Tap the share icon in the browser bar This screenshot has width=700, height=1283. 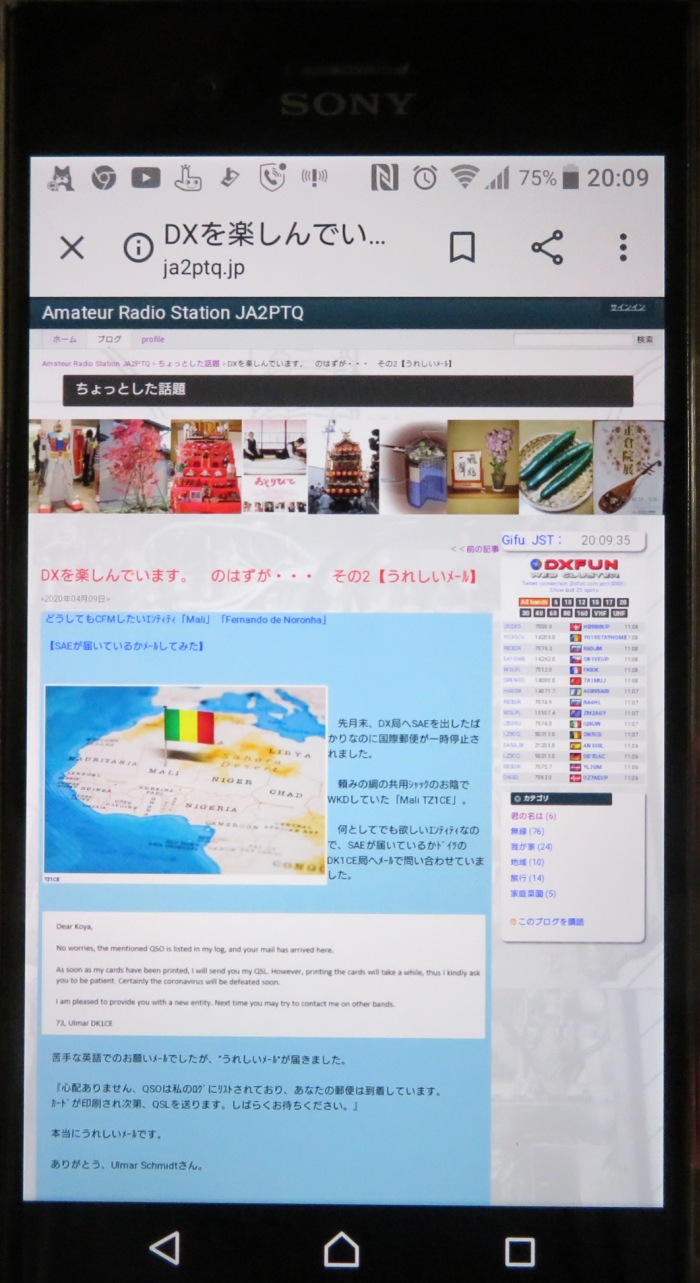[546, 247]
